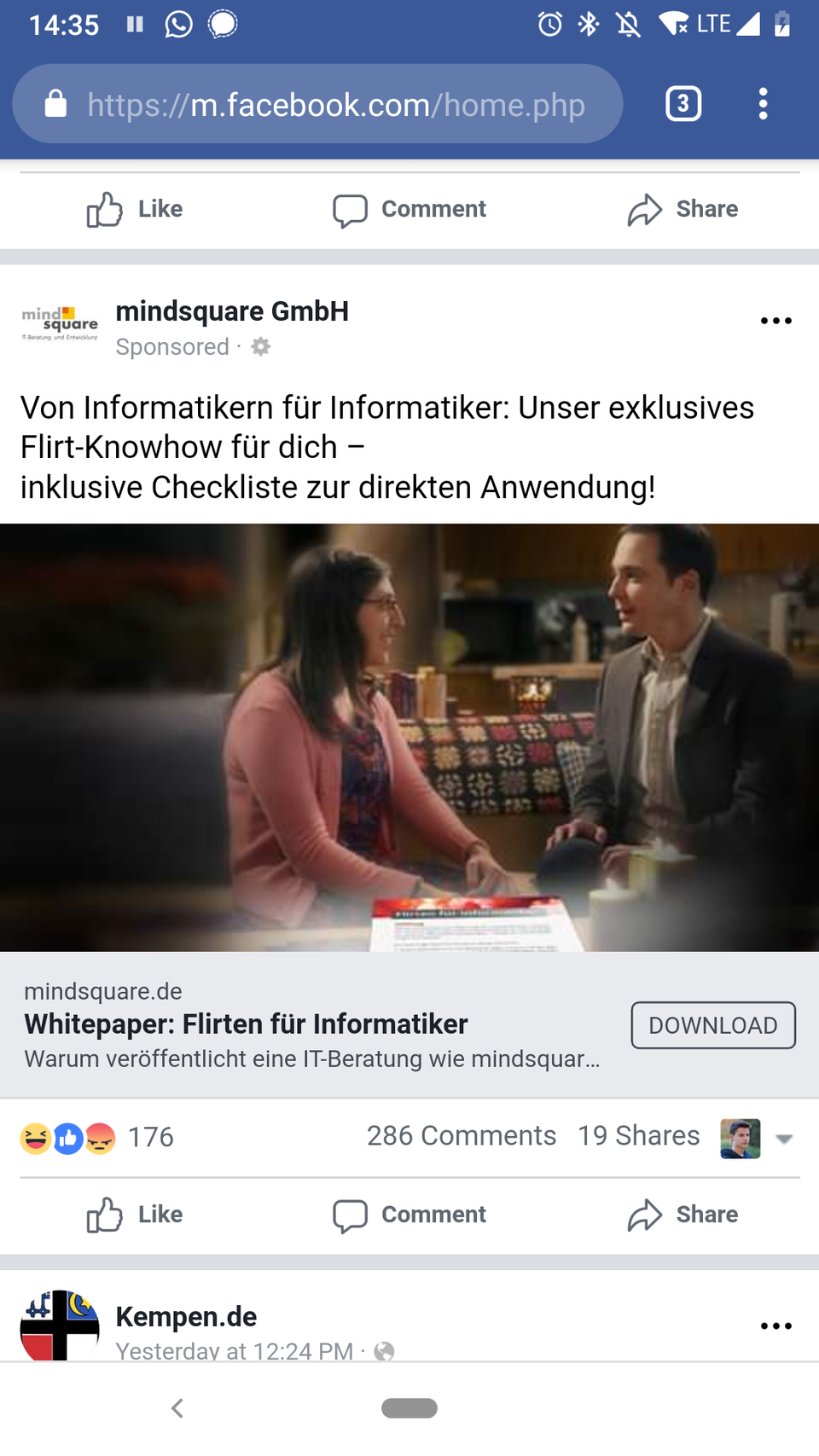
Task: Tap the mindsquare logo profile picture
Action: (x=60, y=324)
